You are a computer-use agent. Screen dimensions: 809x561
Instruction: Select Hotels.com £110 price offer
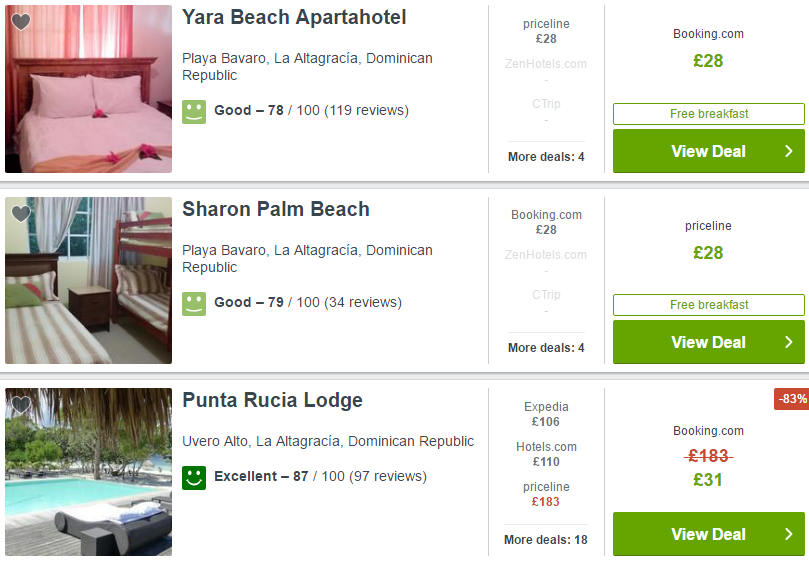tap(546, 454)
